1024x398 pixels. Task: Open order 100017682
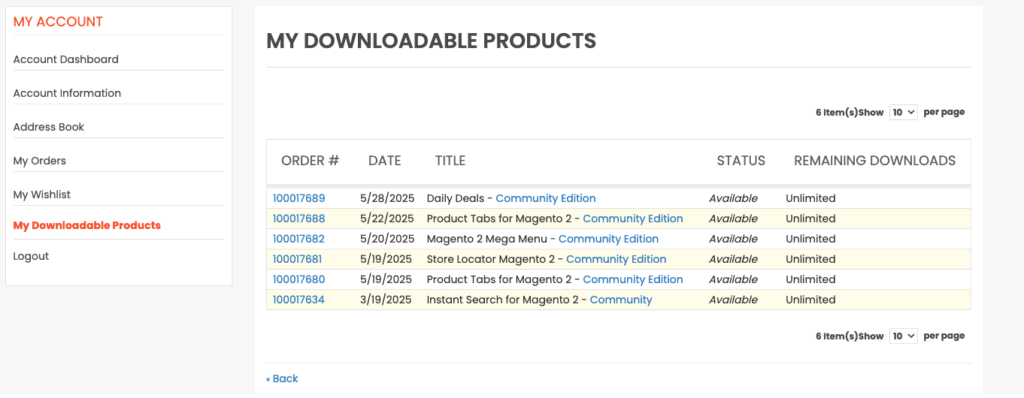click(298, 239)
